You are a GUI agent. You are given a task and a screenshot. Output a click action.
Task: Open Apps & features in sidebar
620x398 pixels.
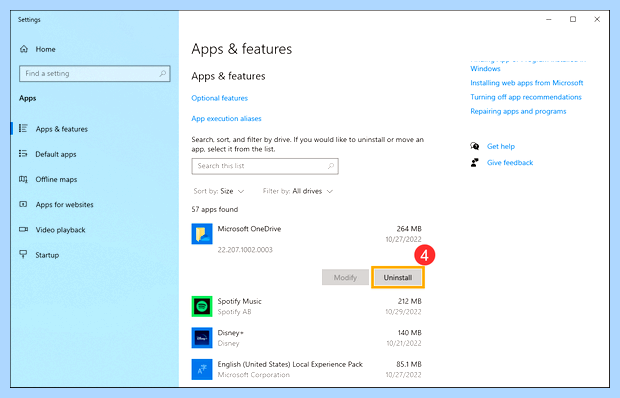tap(61, 129)
